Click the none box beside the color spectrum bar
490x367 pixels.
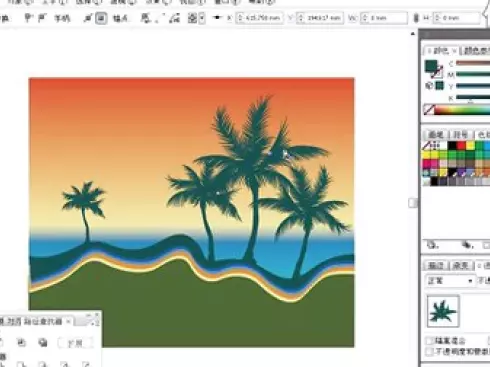click(429, 110)
